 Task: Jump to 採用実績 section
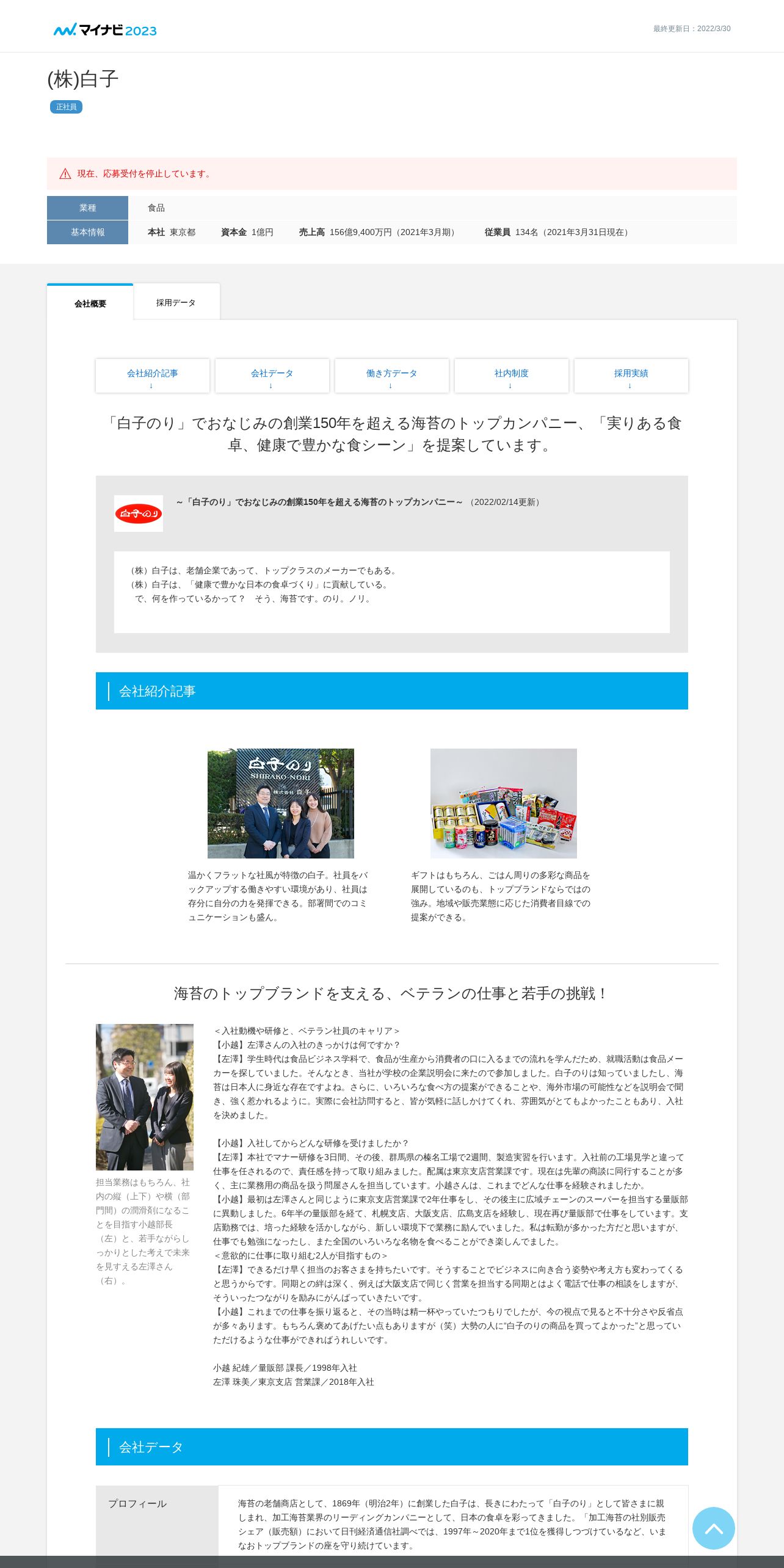pyautogui.click(x=631, y=376)
